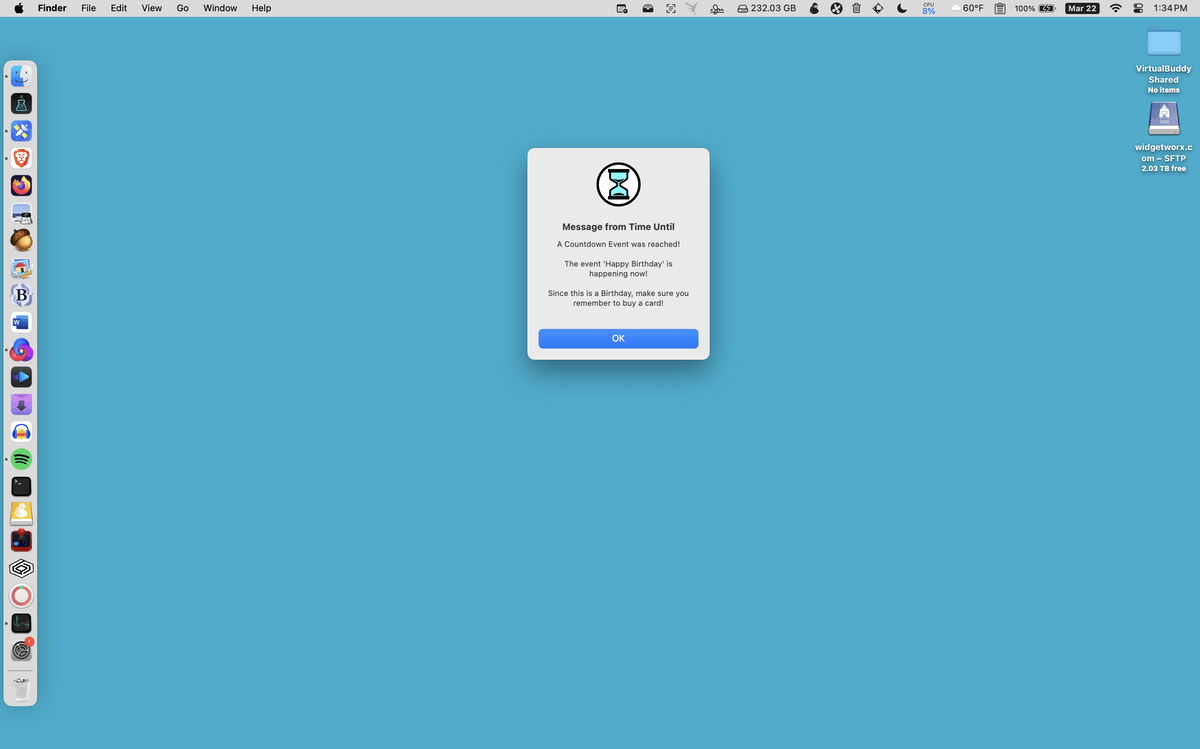
Task: Open the View menu
Action: point(151,8)
